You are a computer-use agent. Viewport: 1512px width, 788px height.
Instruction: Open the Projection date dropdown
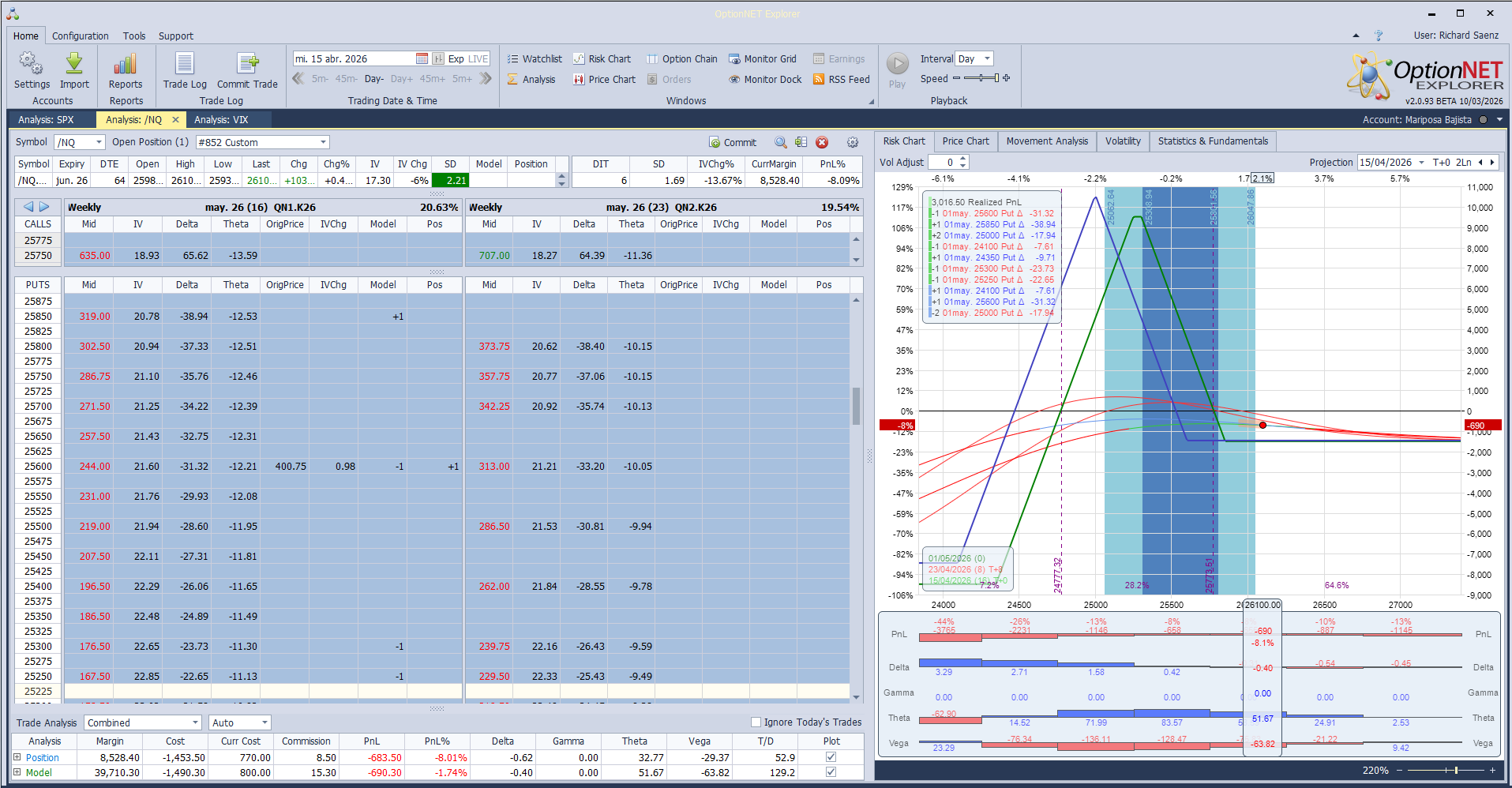pos(1421,163)
